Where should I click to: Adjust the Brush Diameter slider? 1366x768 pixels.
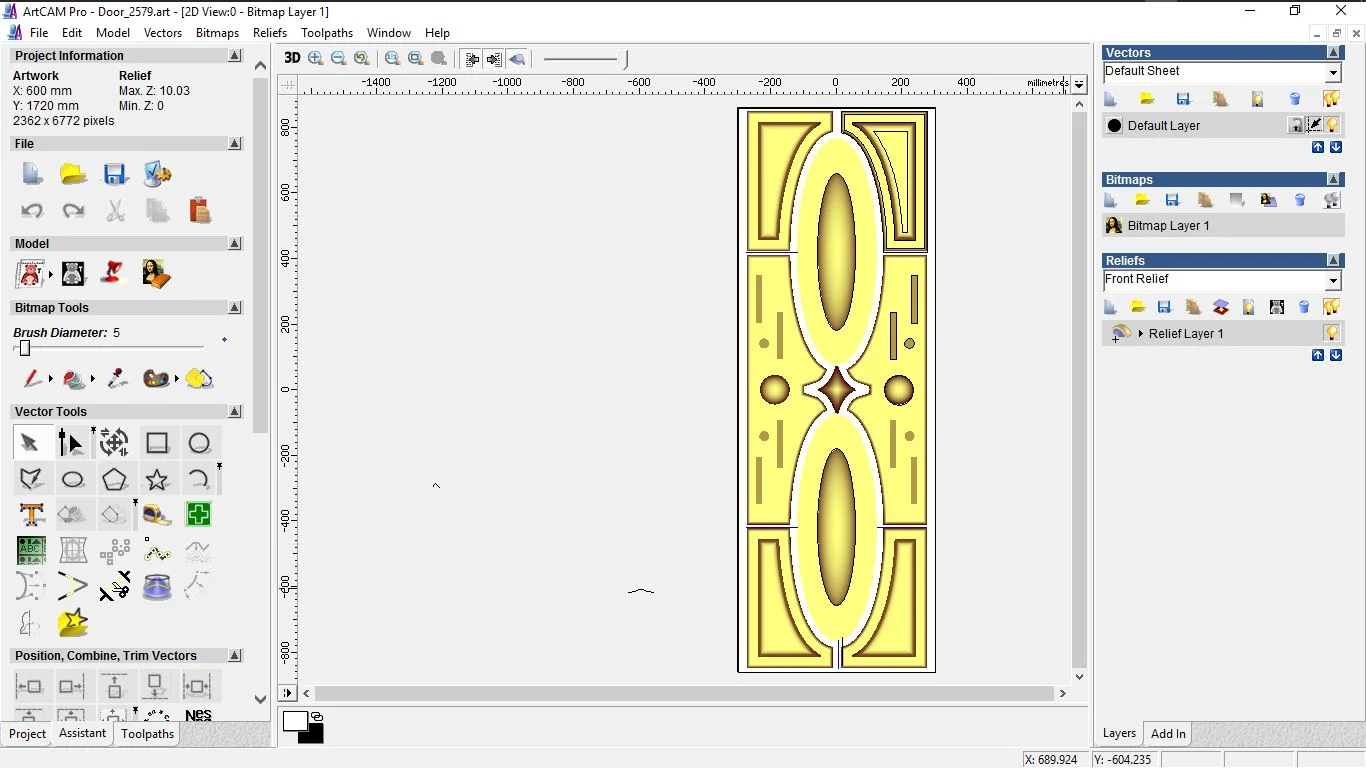pos(25,348)
